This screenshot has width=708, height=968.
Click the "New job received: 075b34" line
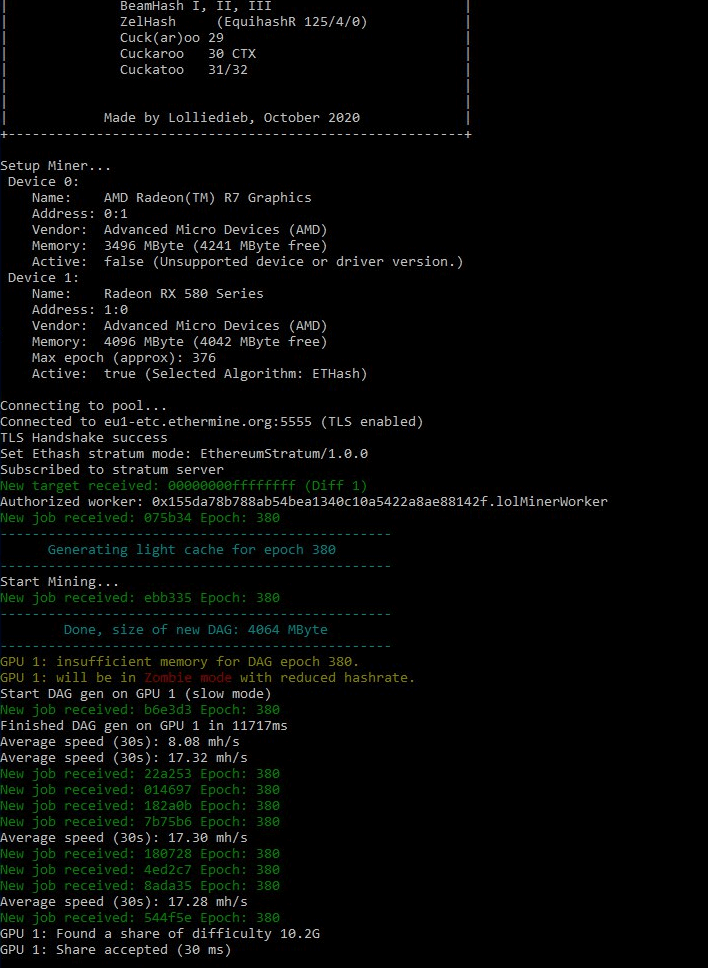pyautogui.click(x=139, y=518)
